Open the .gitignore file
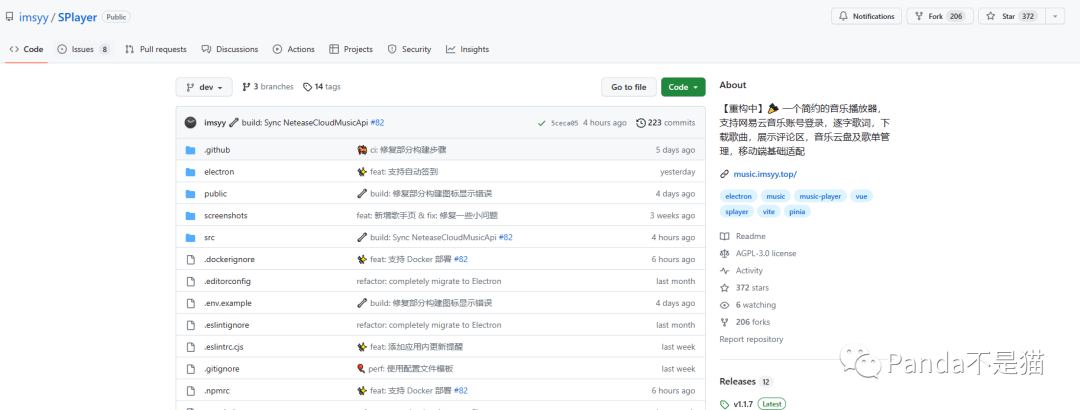This screenshot has height=410, width=1080. (222, 369)
